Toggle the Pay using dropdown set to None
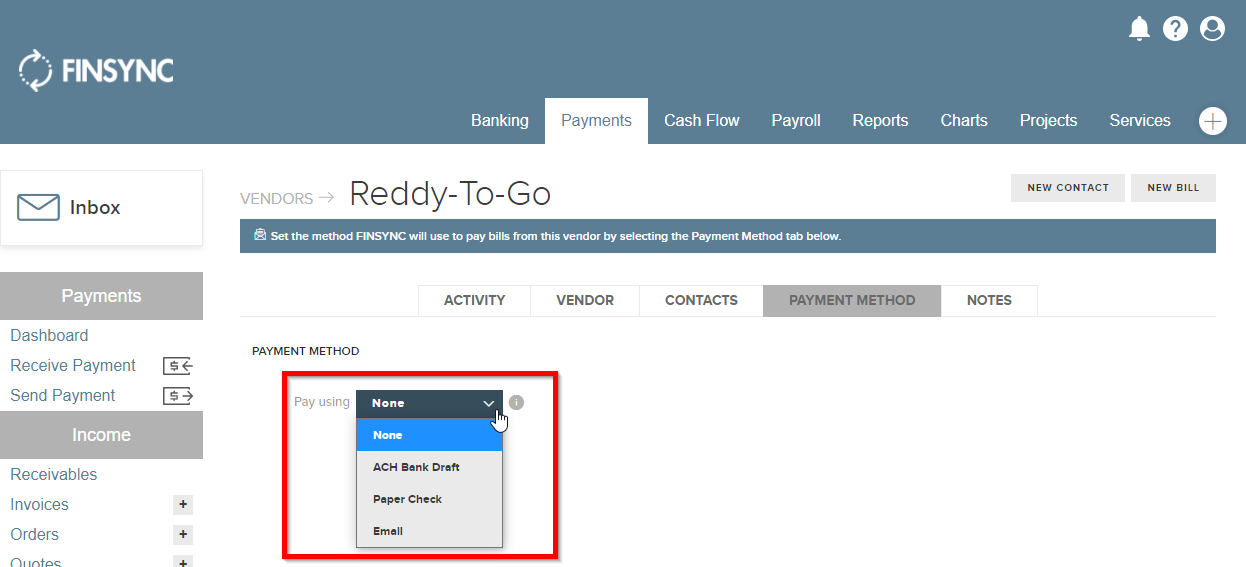Viewport: 1246px width, 567px height. [429, 403]
